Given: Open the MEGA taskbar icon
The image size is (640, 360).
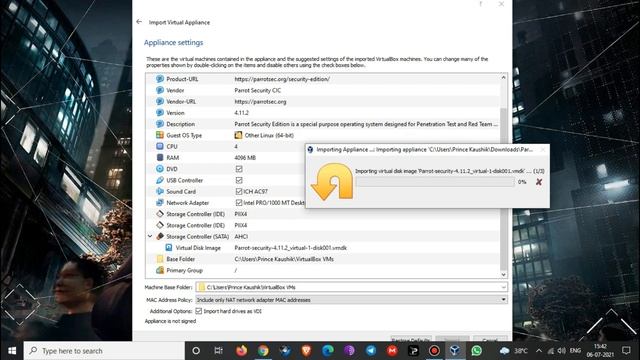Looking at the screenshot, I should pos(392,351).
